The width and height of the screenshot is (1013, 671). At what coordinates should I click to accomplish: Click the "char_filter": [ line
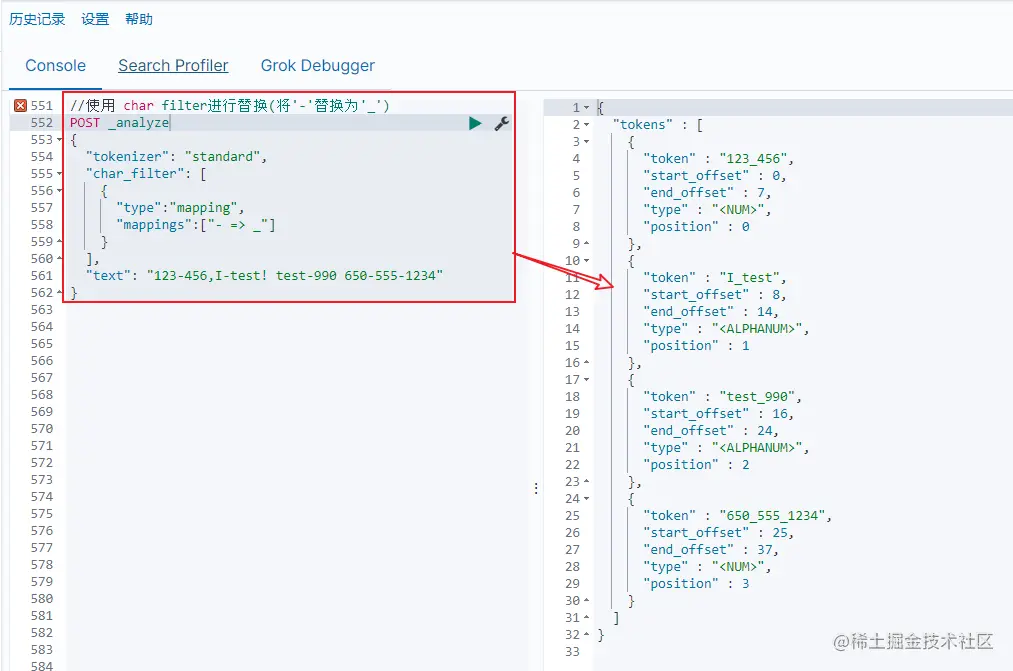click(146, 174)
